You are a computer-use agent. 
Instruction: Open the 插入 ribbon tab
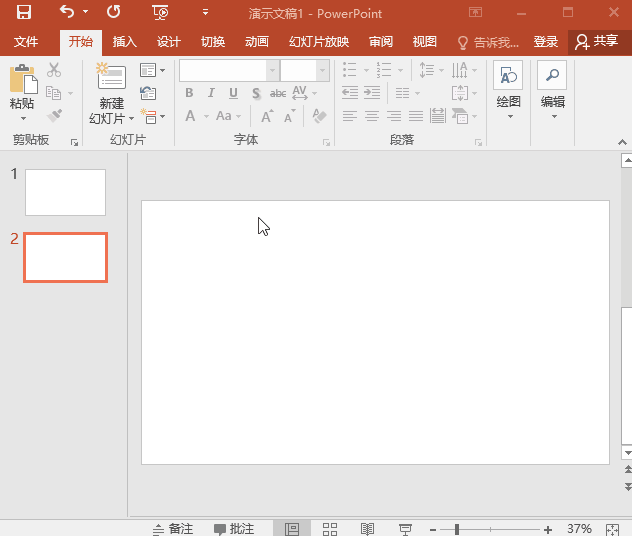pyautogui.click(x=125, y=42)
